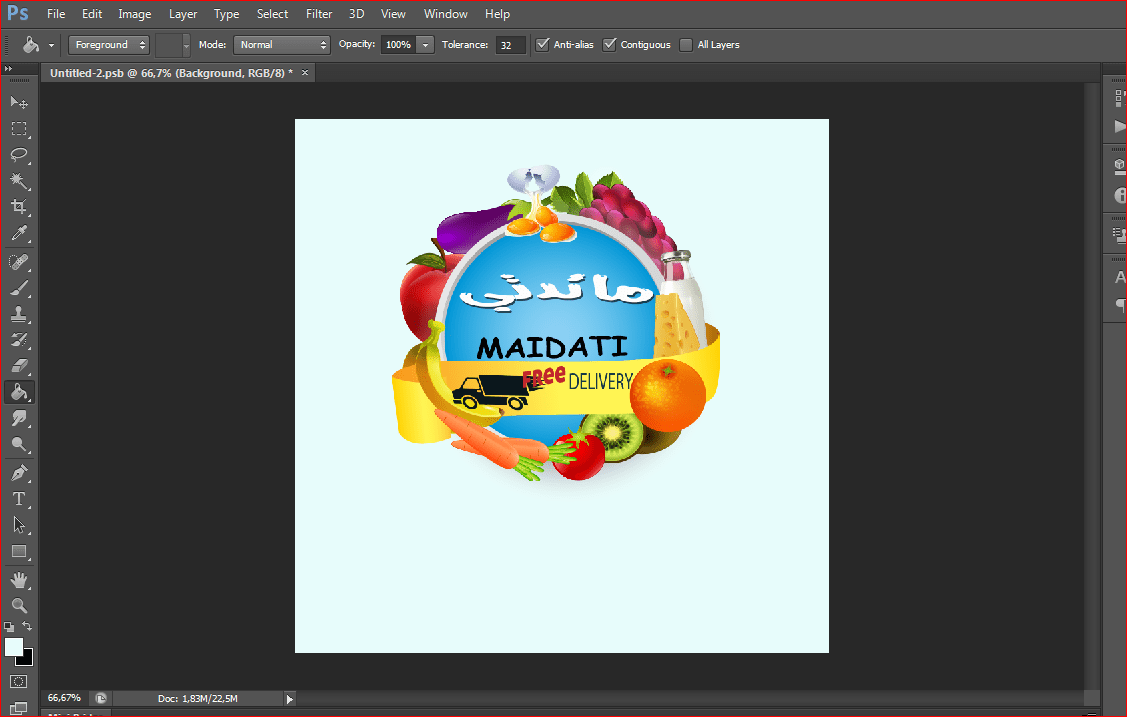The image size is (1127, 717).
Task: Pick the Magic Wand tool
Action: tap(19, 181)
